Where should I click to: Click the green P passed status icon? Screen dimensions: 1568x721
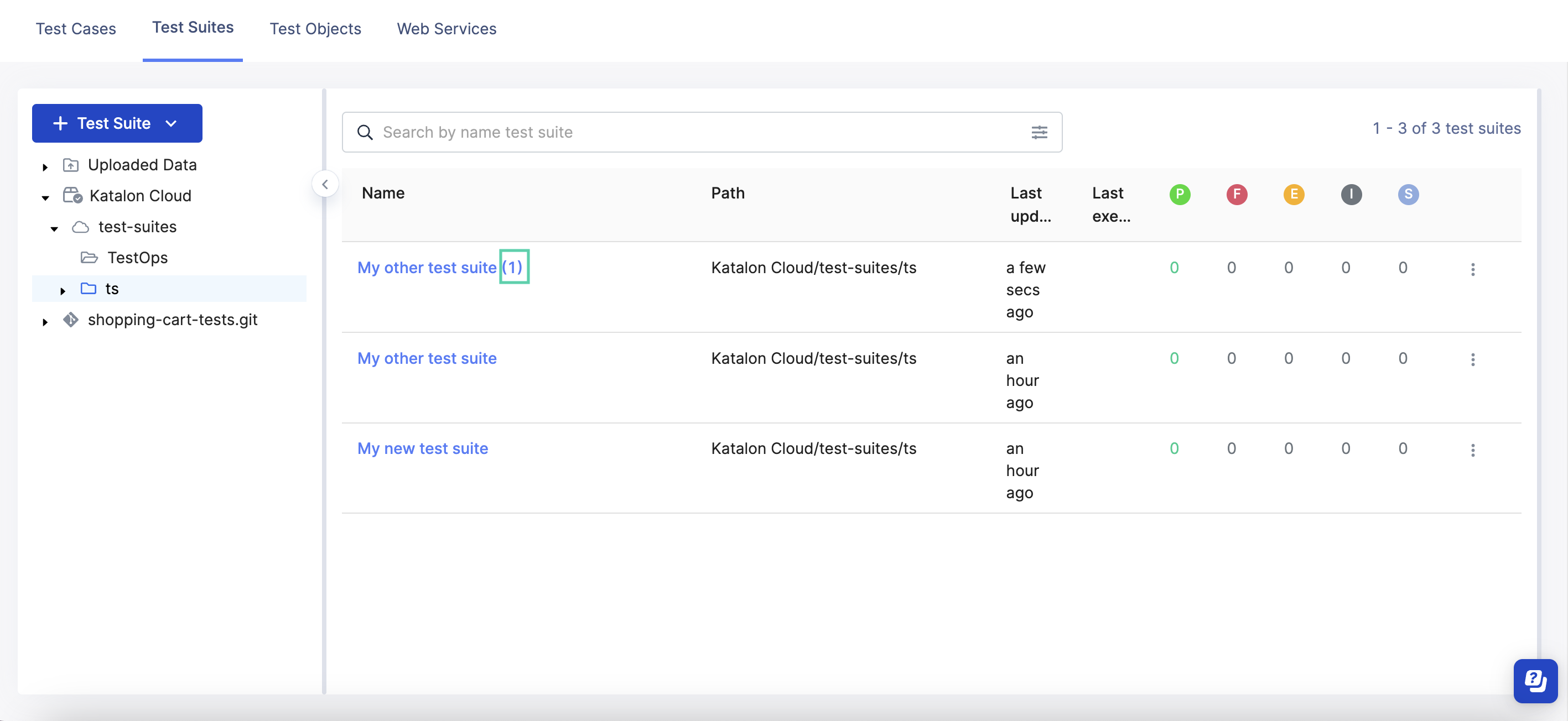tap(1180, 194)
